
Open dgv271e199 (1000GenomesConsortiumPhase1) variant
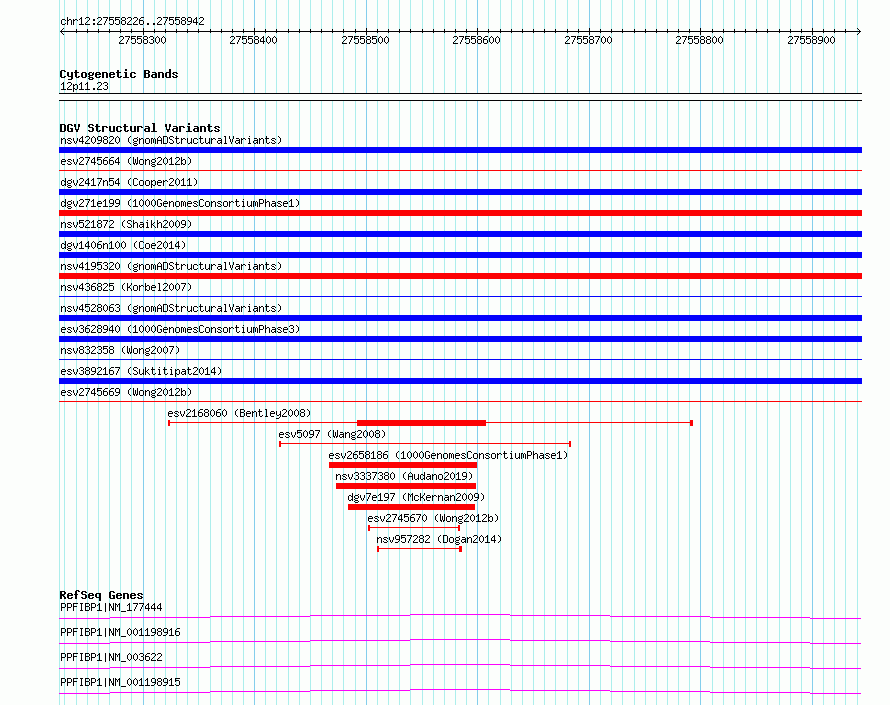[180, 203]
